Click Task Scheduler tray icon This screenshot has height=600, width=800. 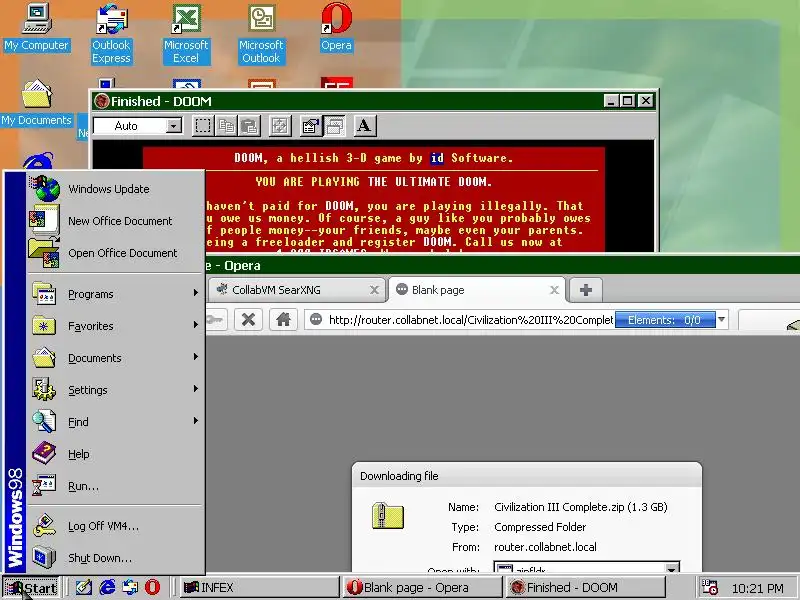[x=710, y=588]
